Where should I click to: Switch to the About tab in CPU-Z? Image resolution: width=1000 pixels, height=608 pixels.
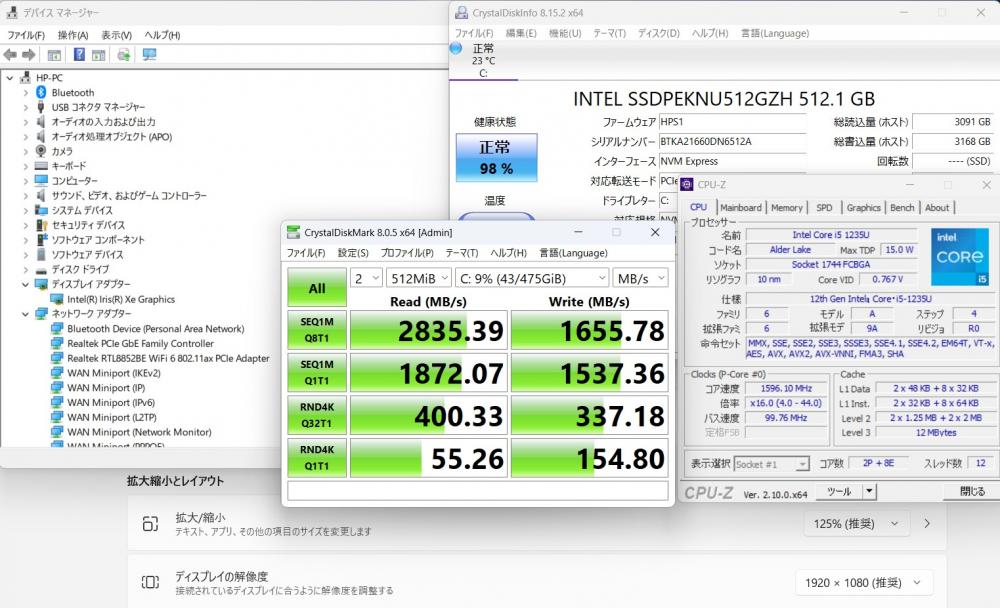pyautogui.click(x=937, y=207)
